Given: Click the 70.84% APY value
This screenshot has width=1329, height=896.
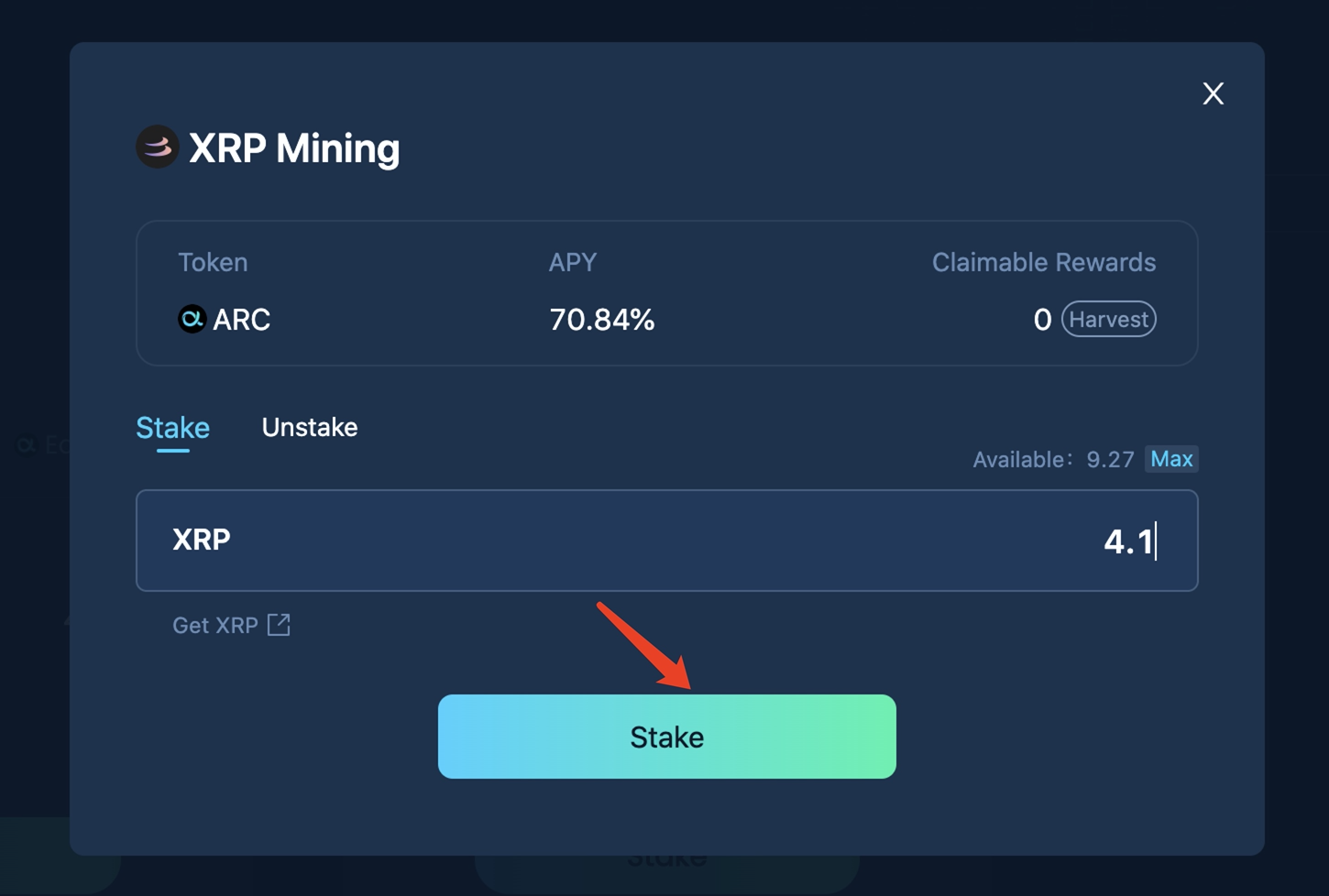Looking at the screenshot, I should point(601,320).
